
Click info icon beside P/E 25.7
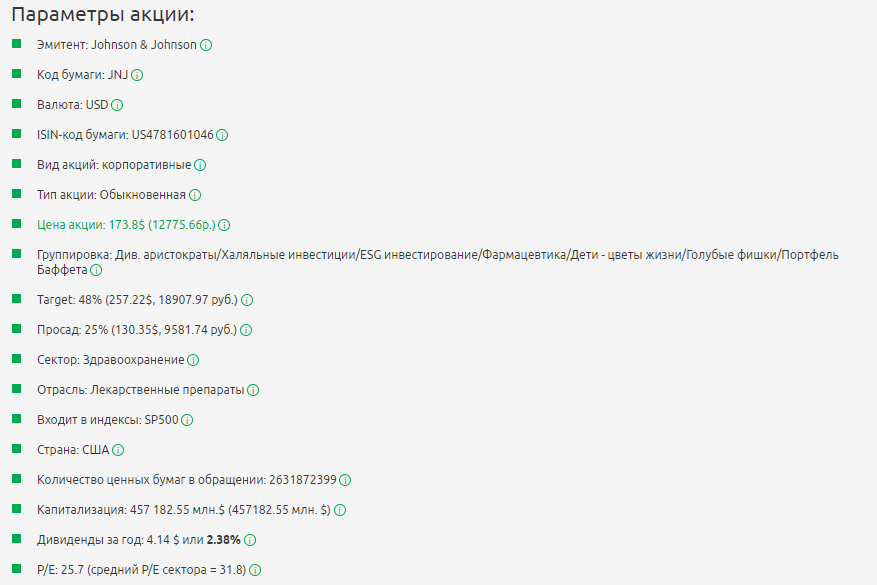coord(255,570)
